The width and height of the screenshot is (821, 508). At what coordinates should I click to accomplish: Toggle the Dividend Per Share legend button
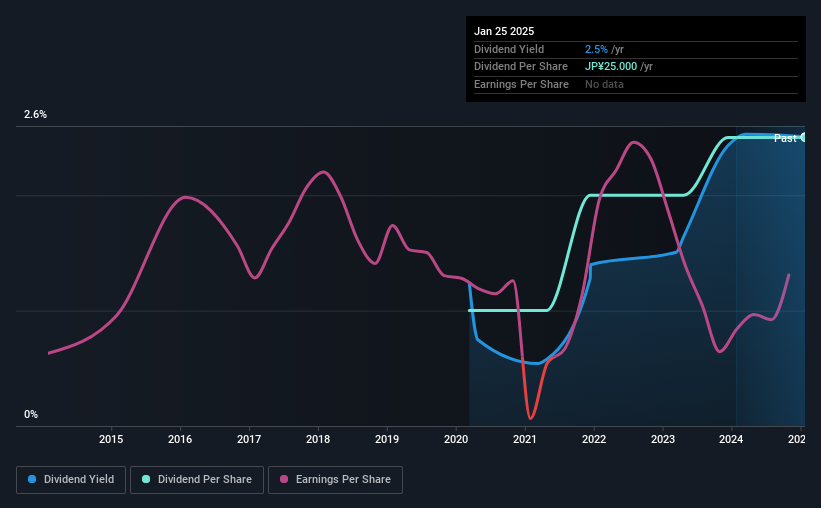pos(197,480)
